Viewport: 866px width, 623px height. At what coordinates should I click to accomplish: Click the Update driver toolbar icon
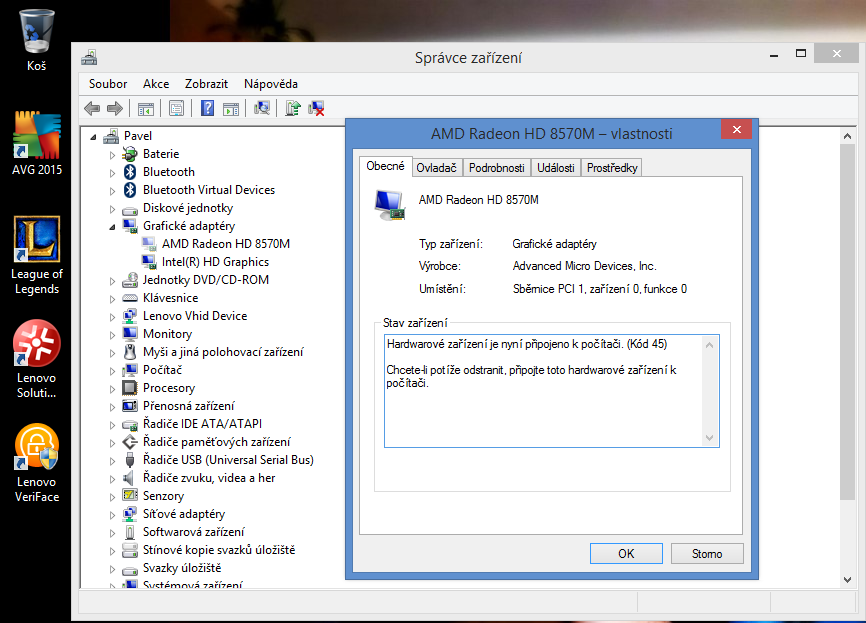click(293, 108)
